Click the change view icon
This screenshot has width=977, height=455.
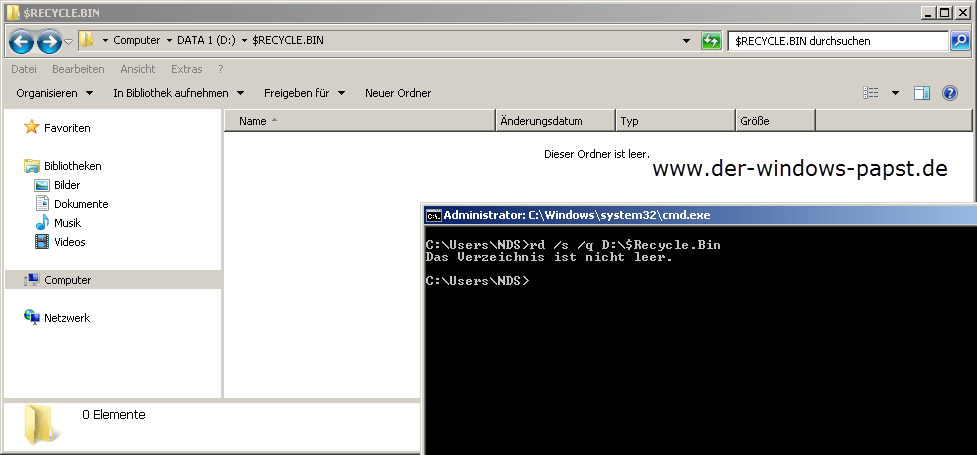pos(871,93)
